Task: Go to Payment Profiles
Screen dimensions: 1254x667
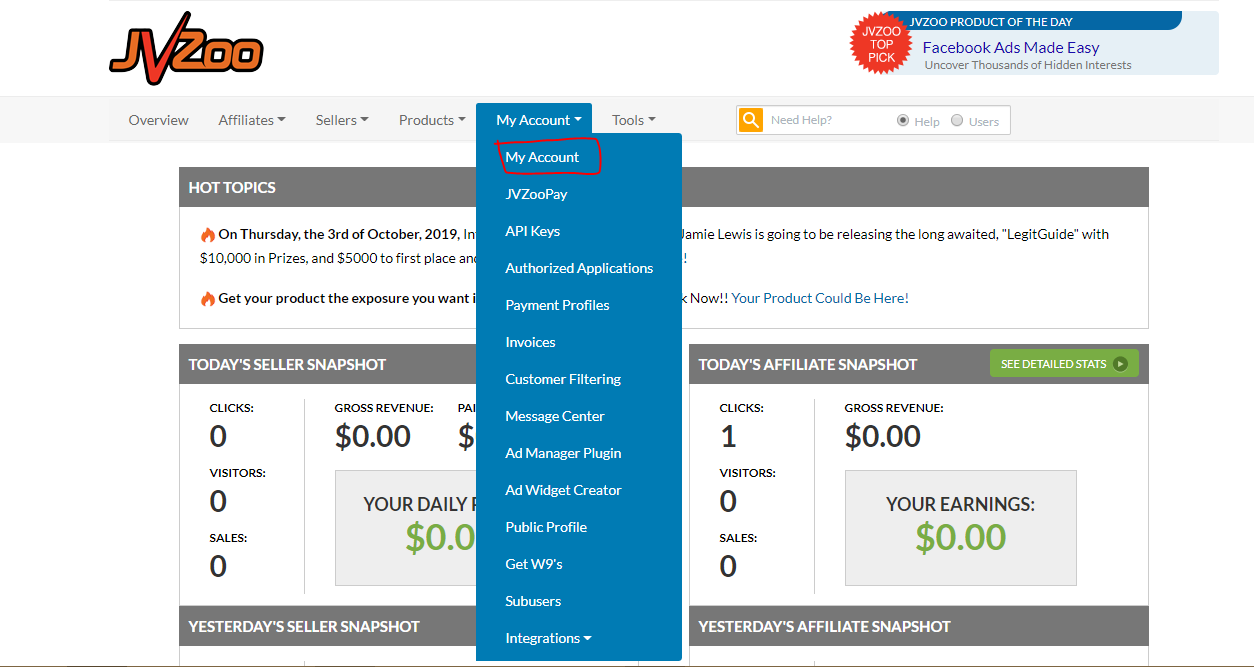Action: tap(557, 305)
